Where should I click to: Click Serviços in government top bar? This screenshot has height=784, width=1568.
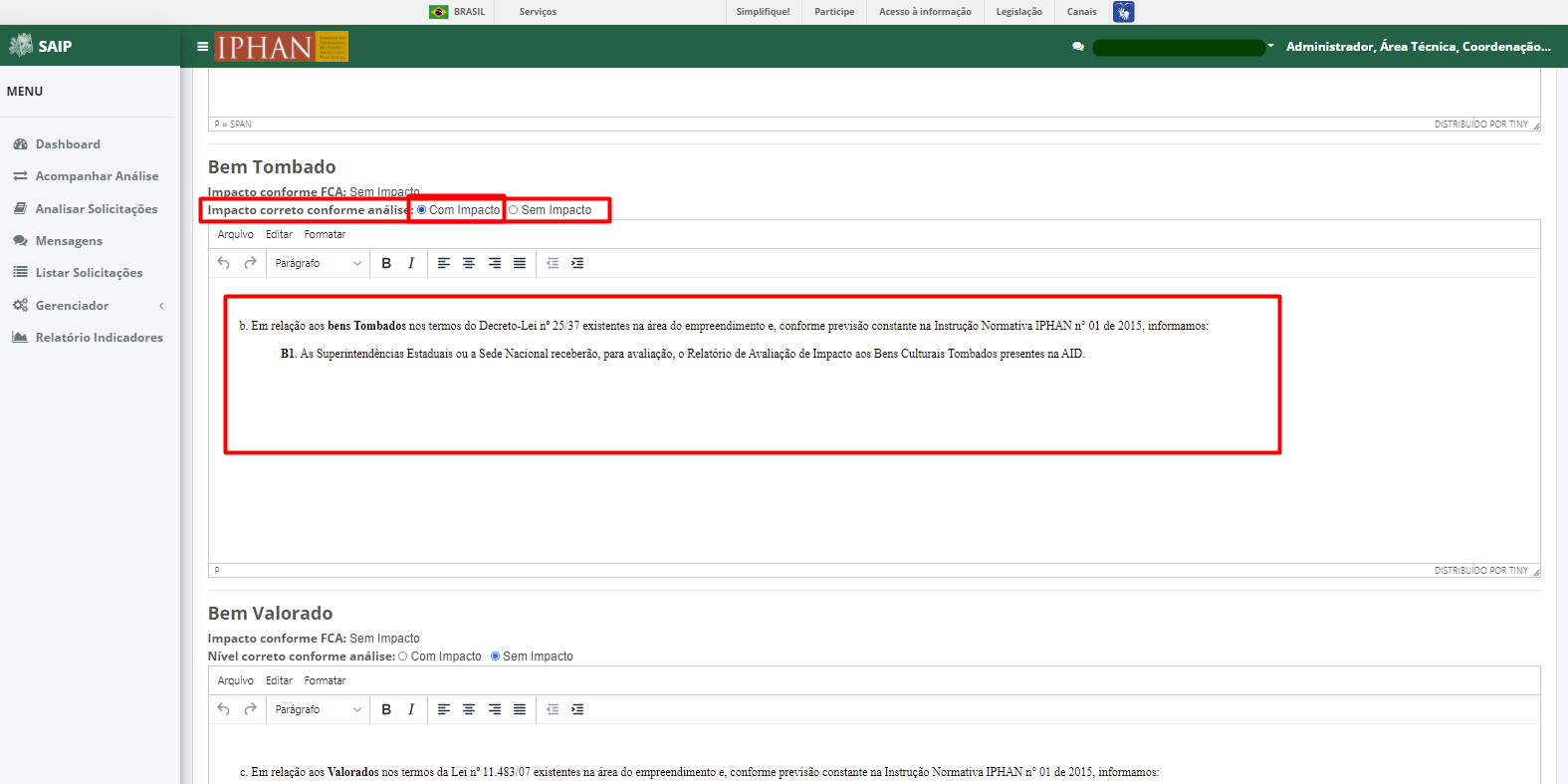click(538, 12)
